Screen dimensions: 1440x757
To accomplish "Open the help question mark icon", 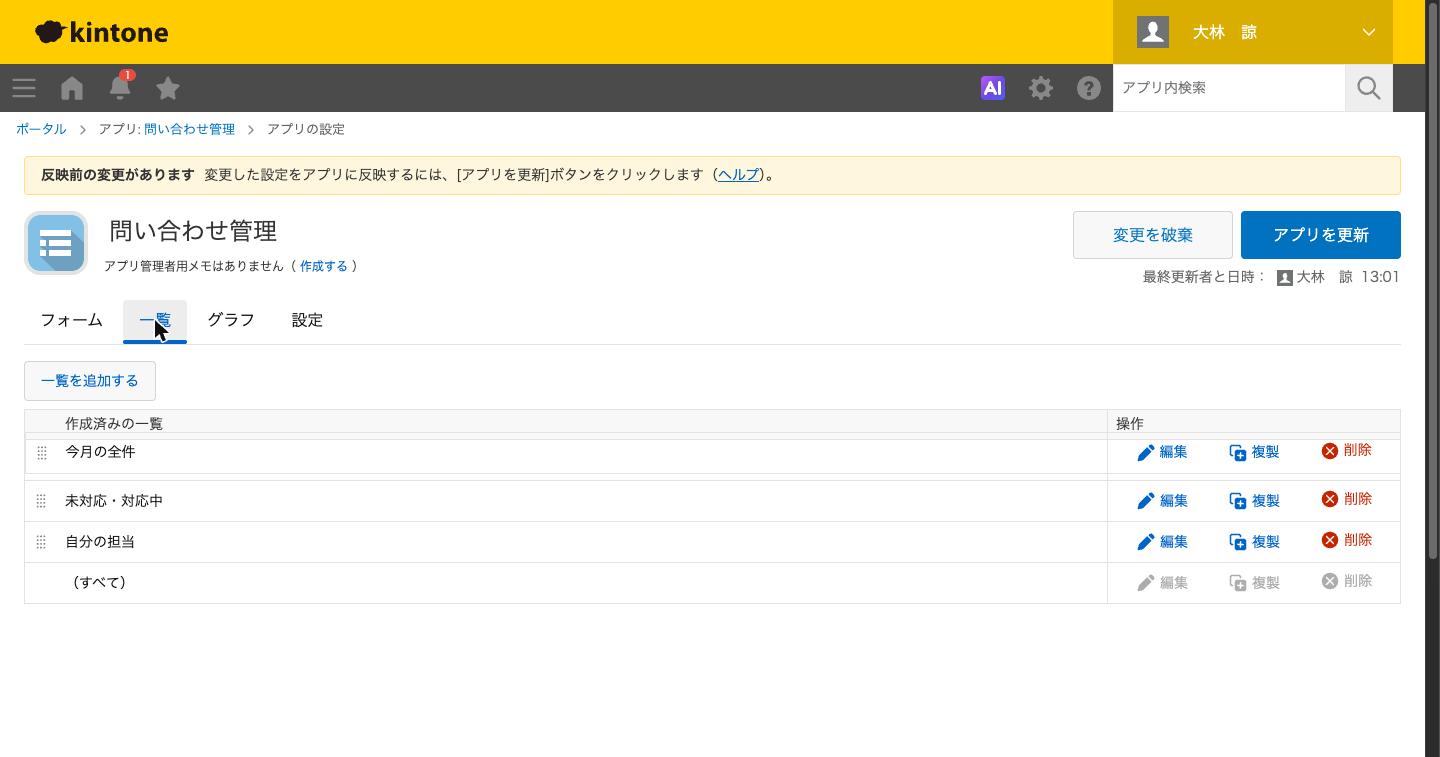I will coord(1089,88).
